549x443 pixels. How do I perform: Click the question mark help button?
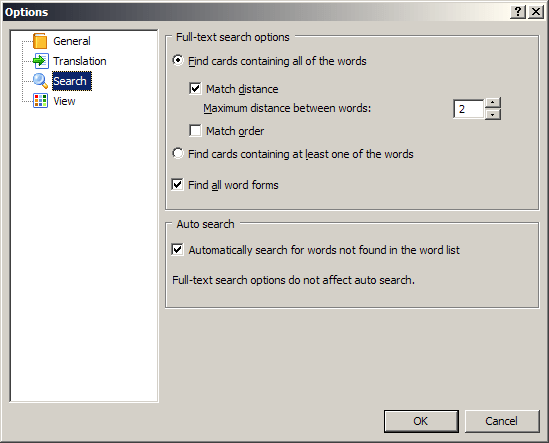518,12
